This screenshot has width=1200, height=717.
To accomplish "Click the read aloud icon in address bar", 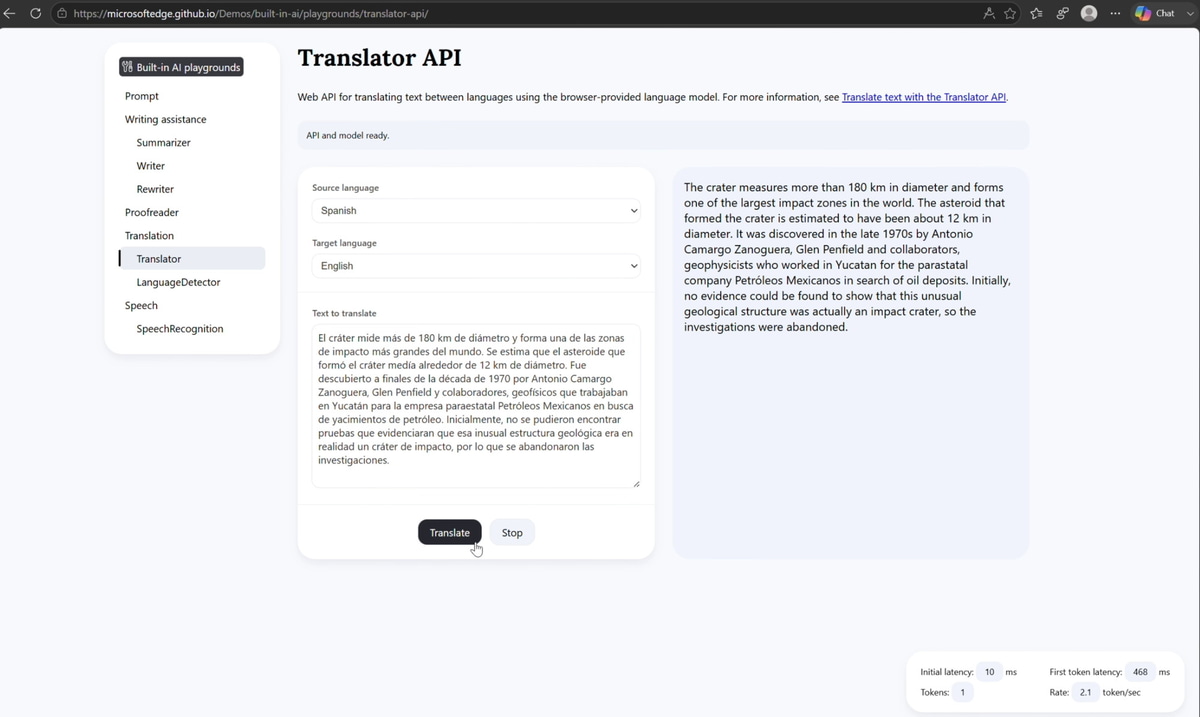I will (988, 14).
